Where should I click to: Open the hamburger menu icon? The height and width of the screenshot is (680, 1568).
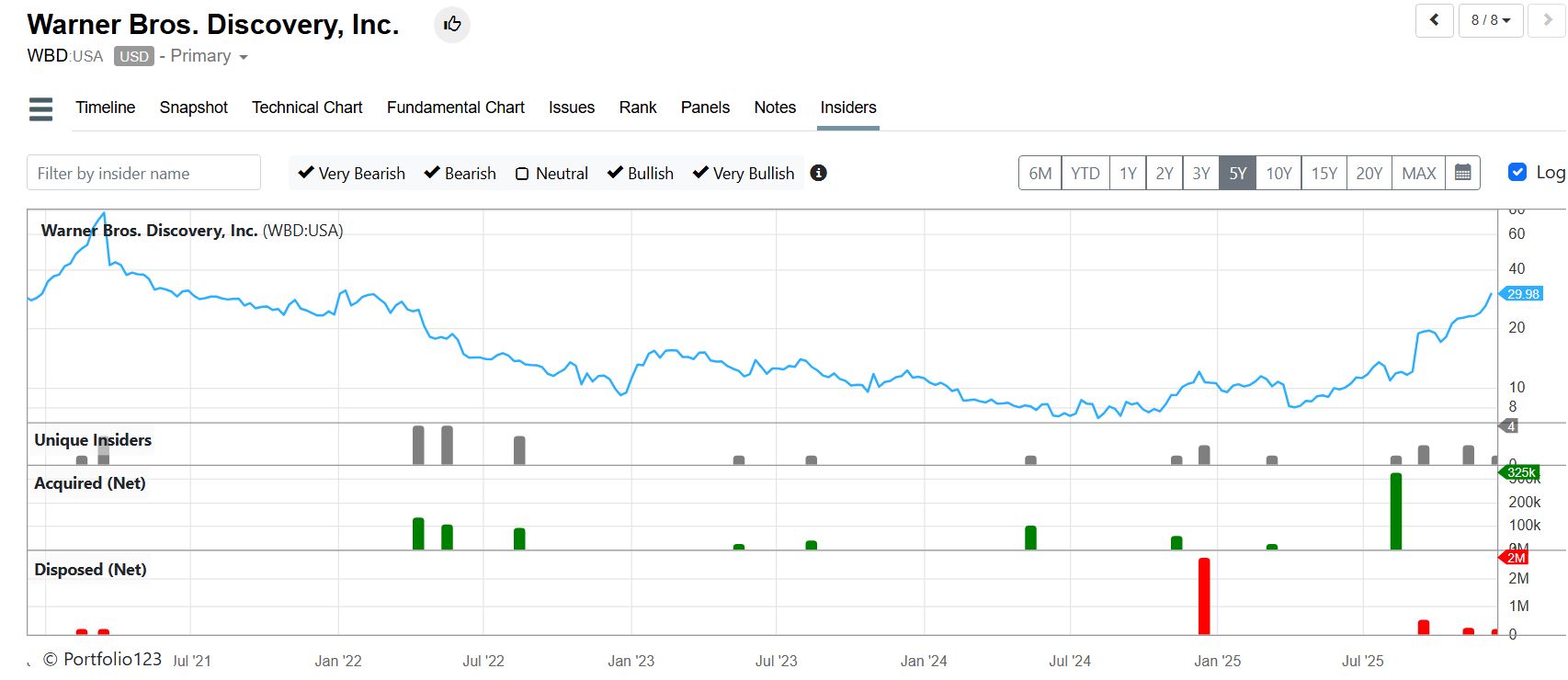pos(40,108)
